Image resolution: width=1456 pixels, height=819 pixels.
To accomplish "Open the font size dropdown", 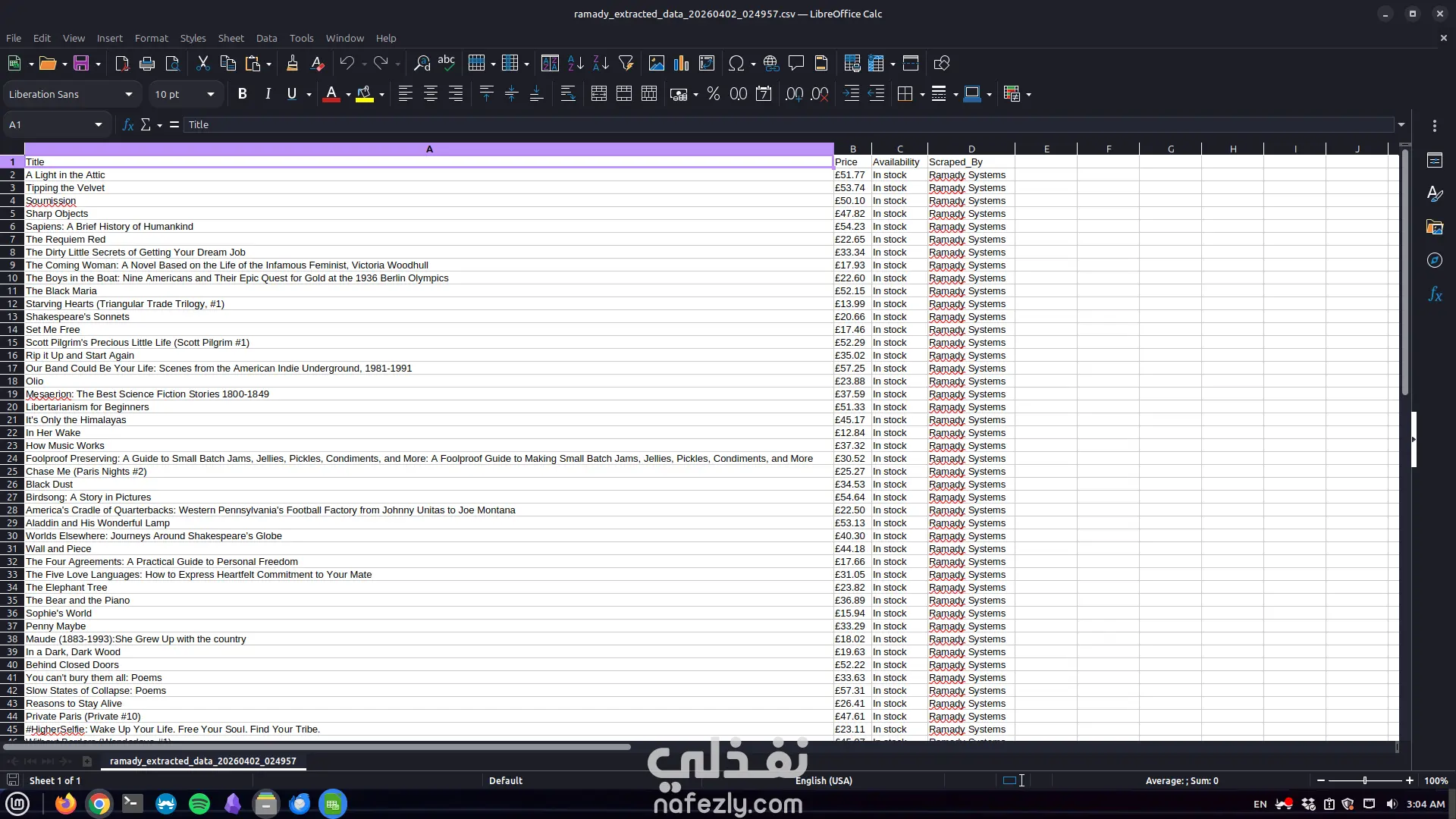I will pyautogui.click(x=211, y=94).
